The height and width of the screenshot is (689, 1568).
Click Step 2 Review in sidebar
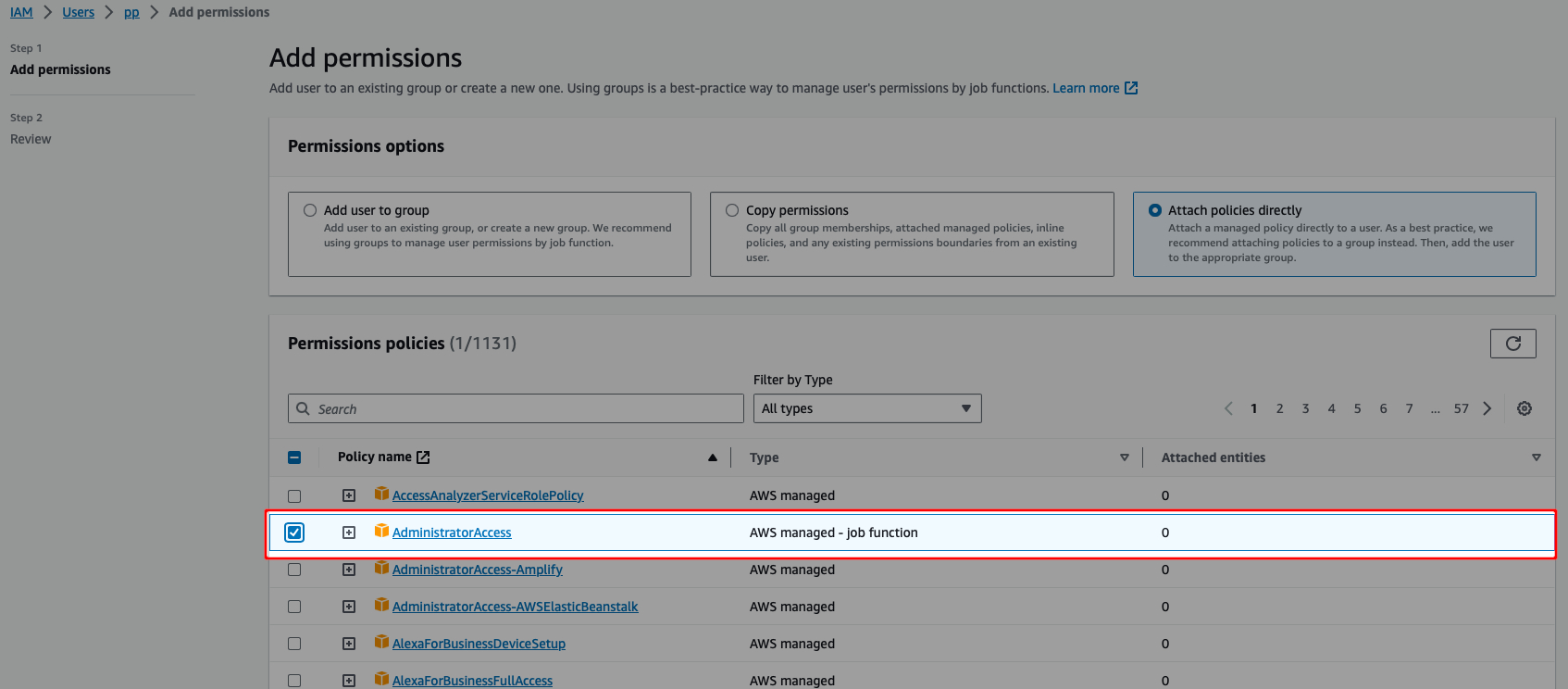(31, 139)
